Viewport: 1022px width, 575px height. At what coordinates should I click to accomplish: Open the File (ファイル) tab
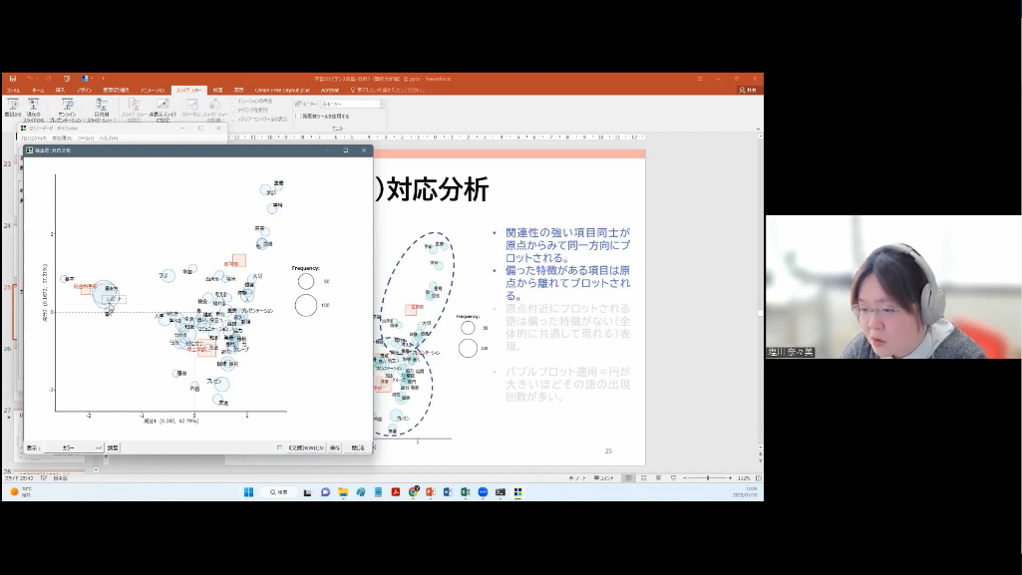tap(13, 90)
